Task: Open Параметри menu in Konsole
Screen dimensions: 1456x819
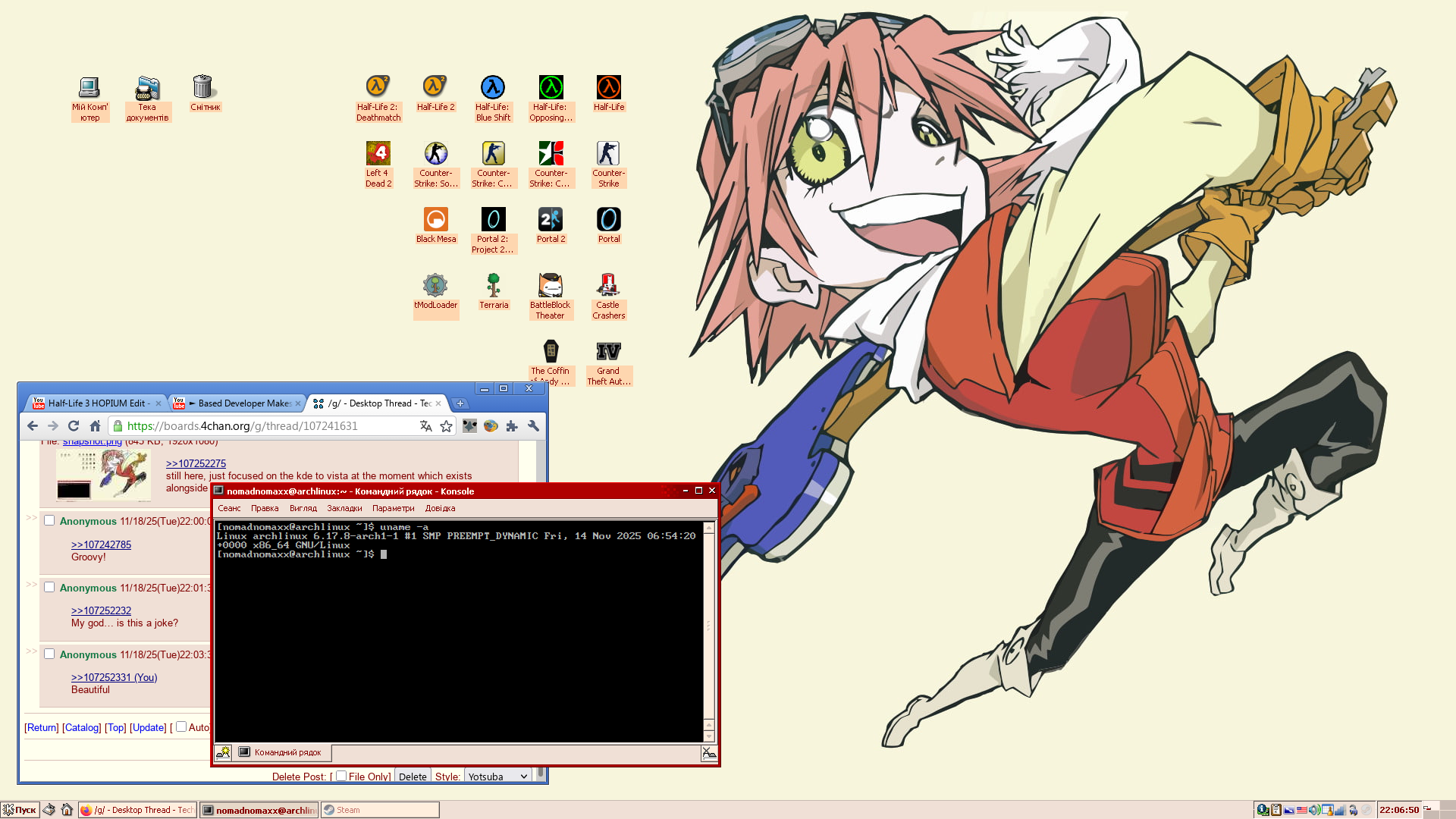Action: tap(393, 509)
